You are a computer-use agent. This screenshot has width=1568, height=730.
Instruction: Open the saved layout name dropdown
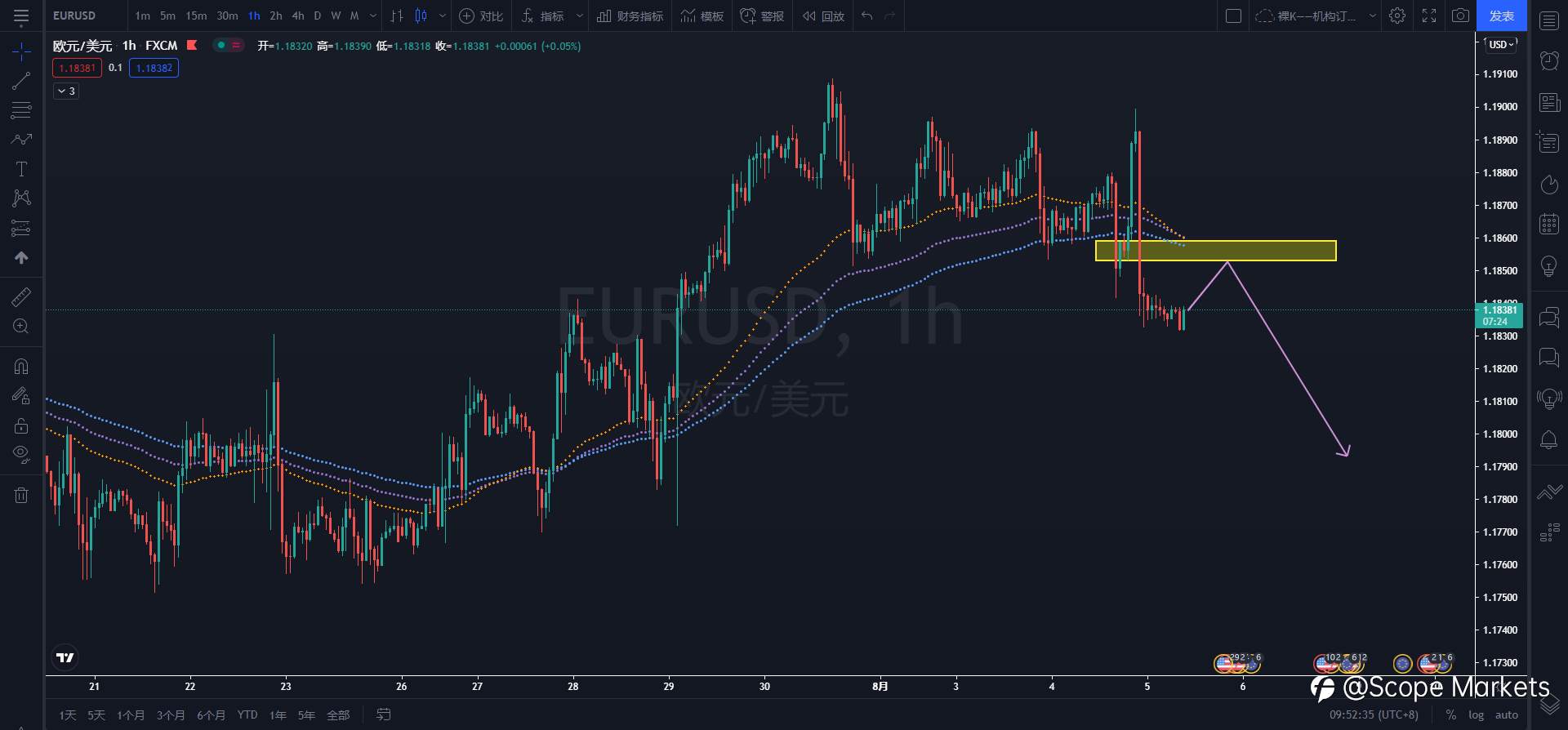tap(1316, 16)
